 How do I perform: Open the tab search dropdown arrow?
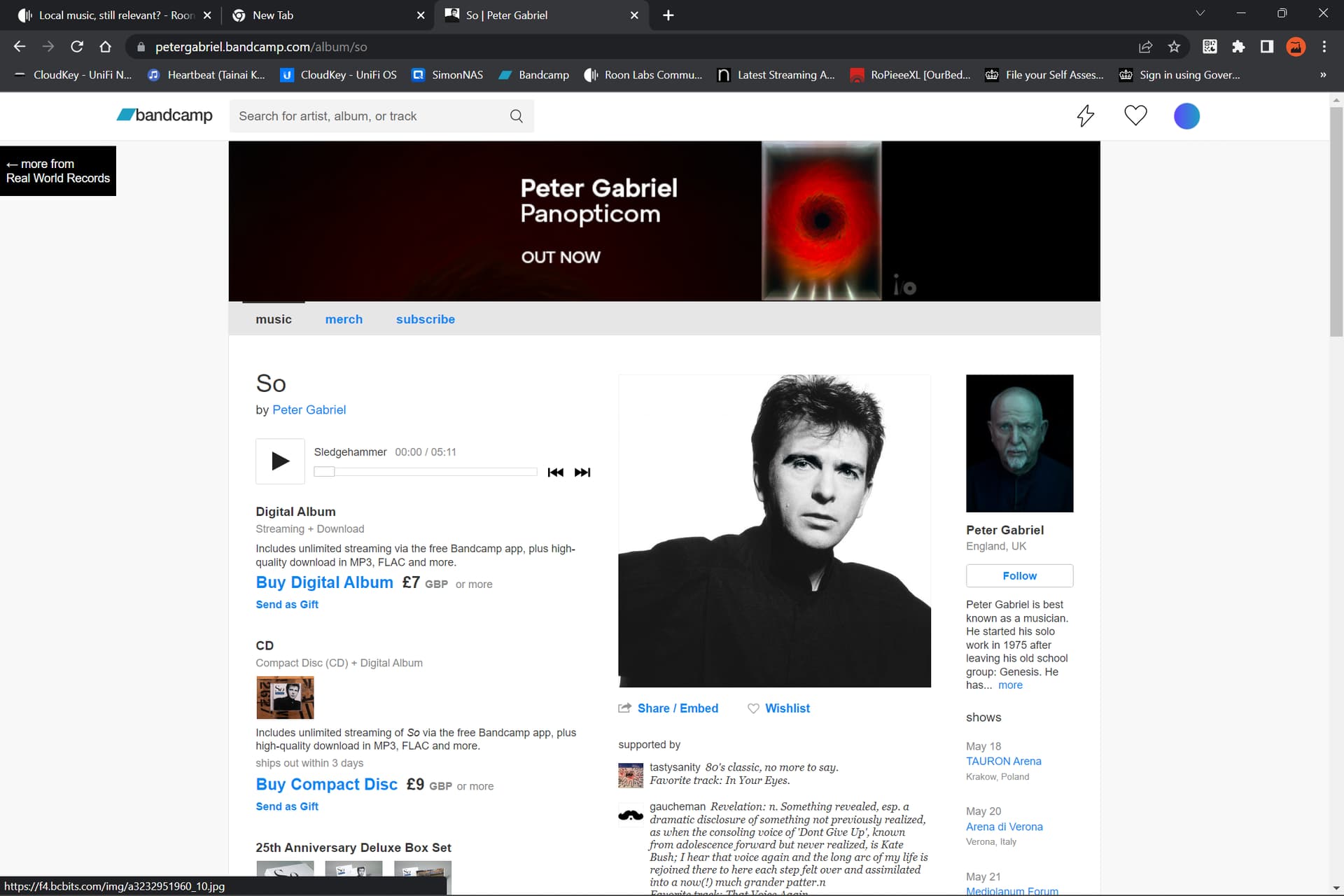tap(1200, 13)
